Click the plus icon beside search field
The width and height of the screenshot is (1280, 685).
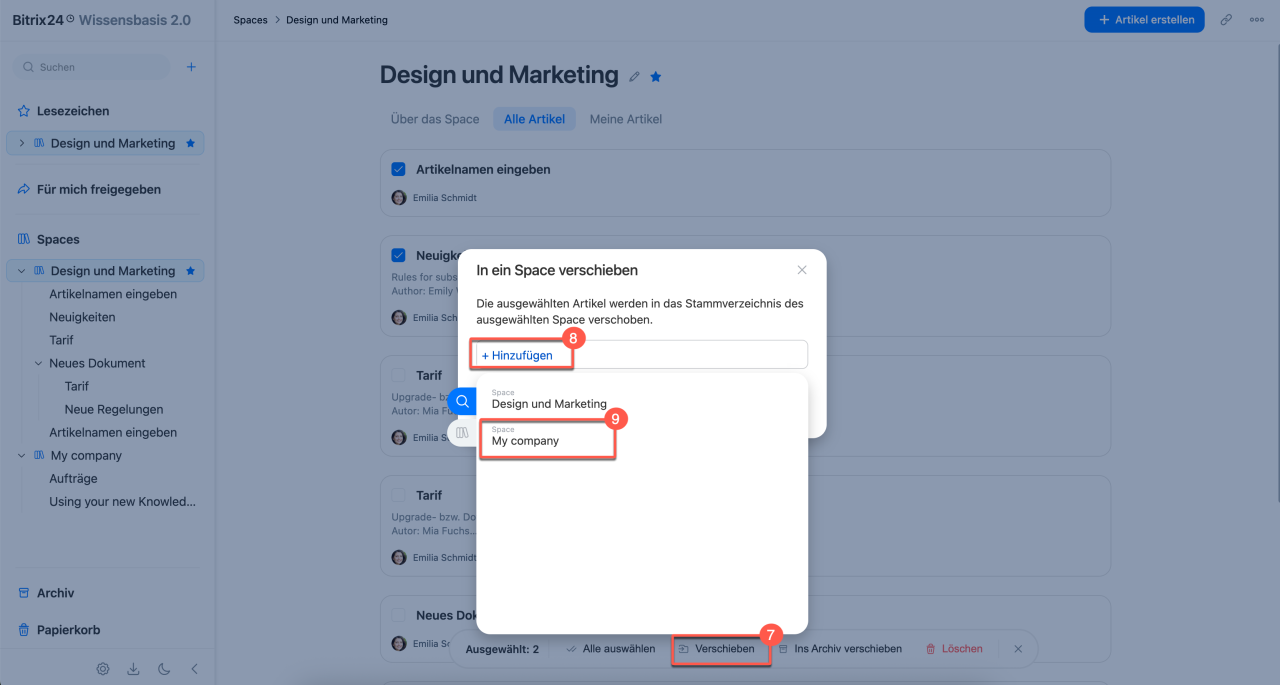coord(191,67)
